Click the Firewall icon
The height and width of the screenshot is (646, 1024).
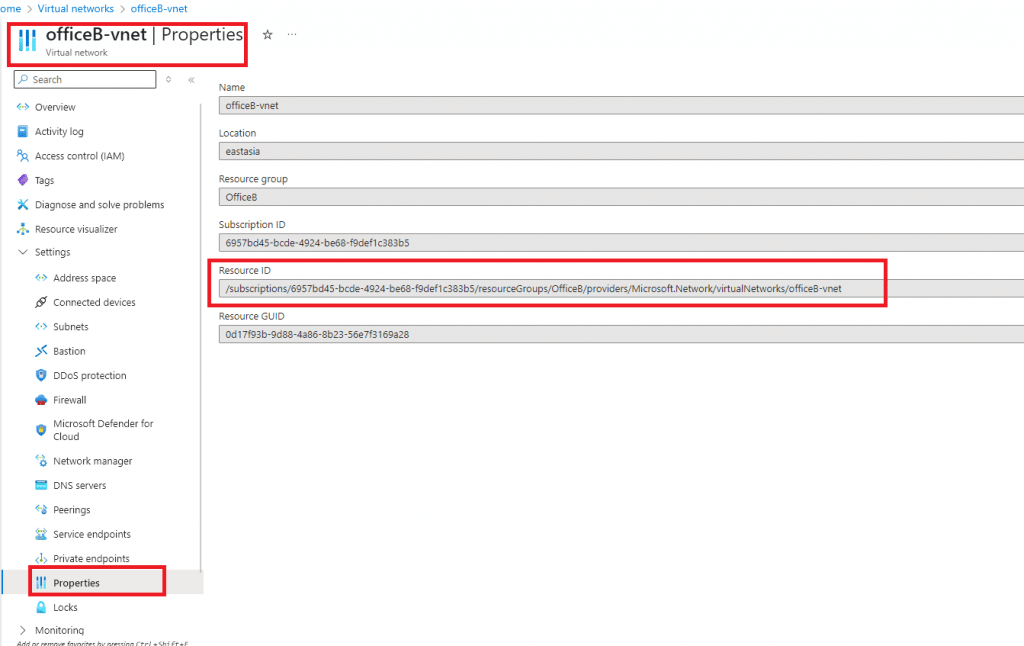click(41, 400)
